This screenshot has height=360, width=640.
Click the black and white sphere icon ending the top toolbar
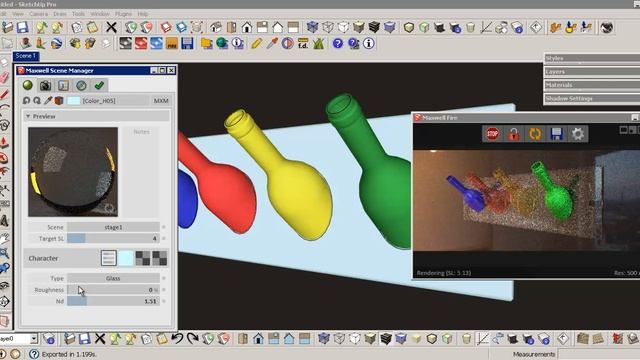607,27
